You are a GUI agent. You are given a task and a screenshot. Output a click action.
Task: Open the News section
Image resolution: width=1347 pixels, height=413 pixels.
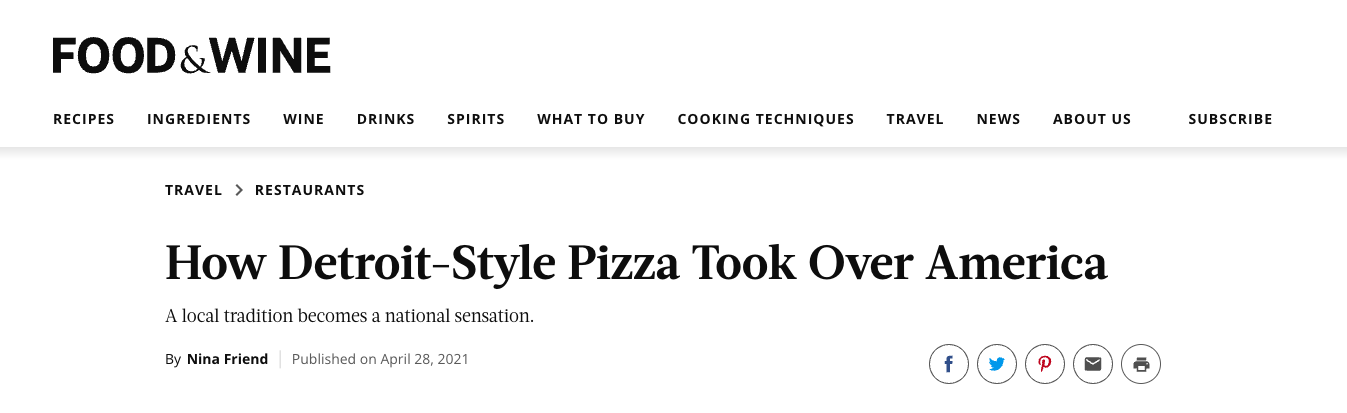tap(999, 119)
